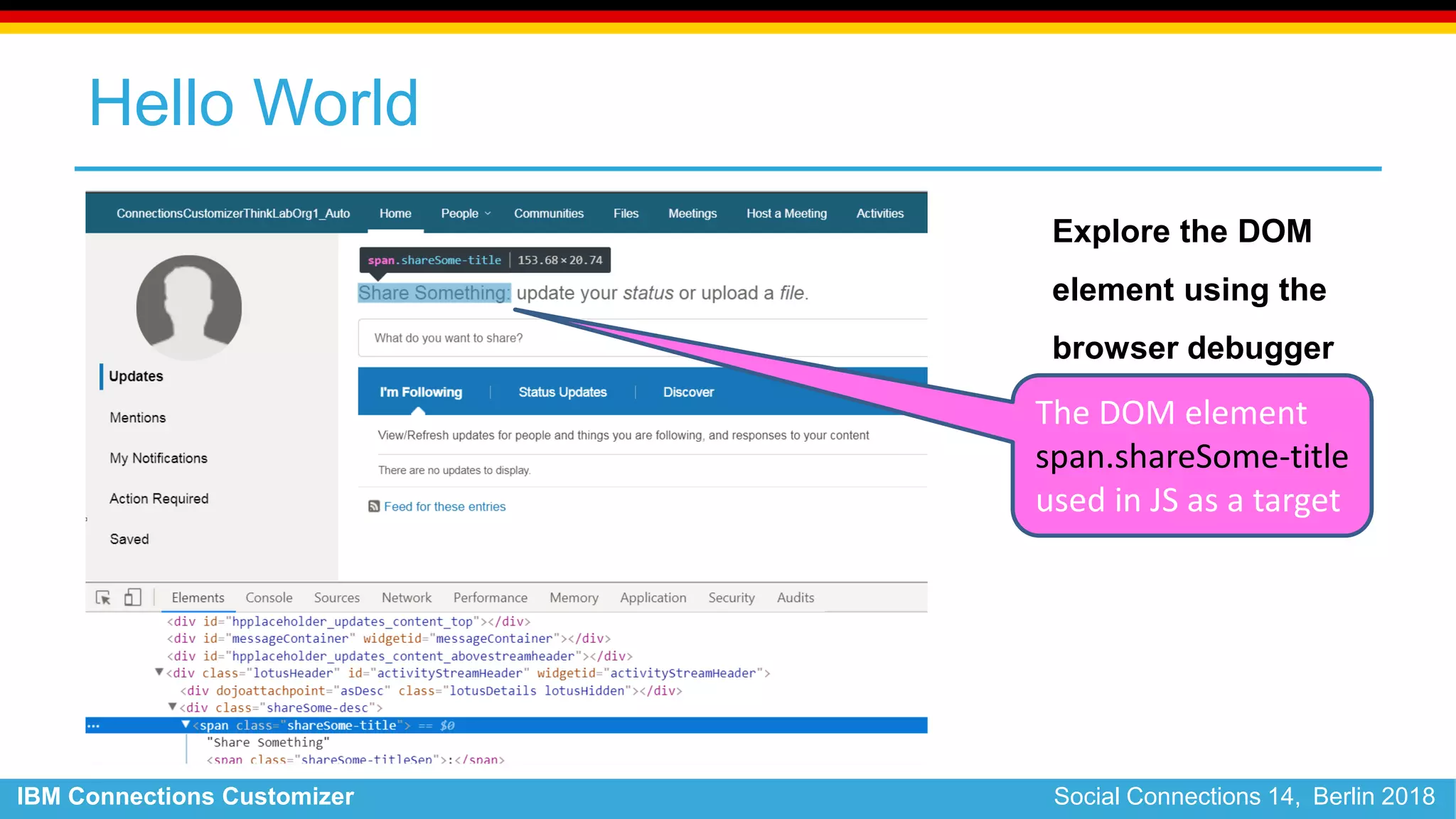Switch to the Sources devtools tab
1456x819 pixels.
click(337, 598)
